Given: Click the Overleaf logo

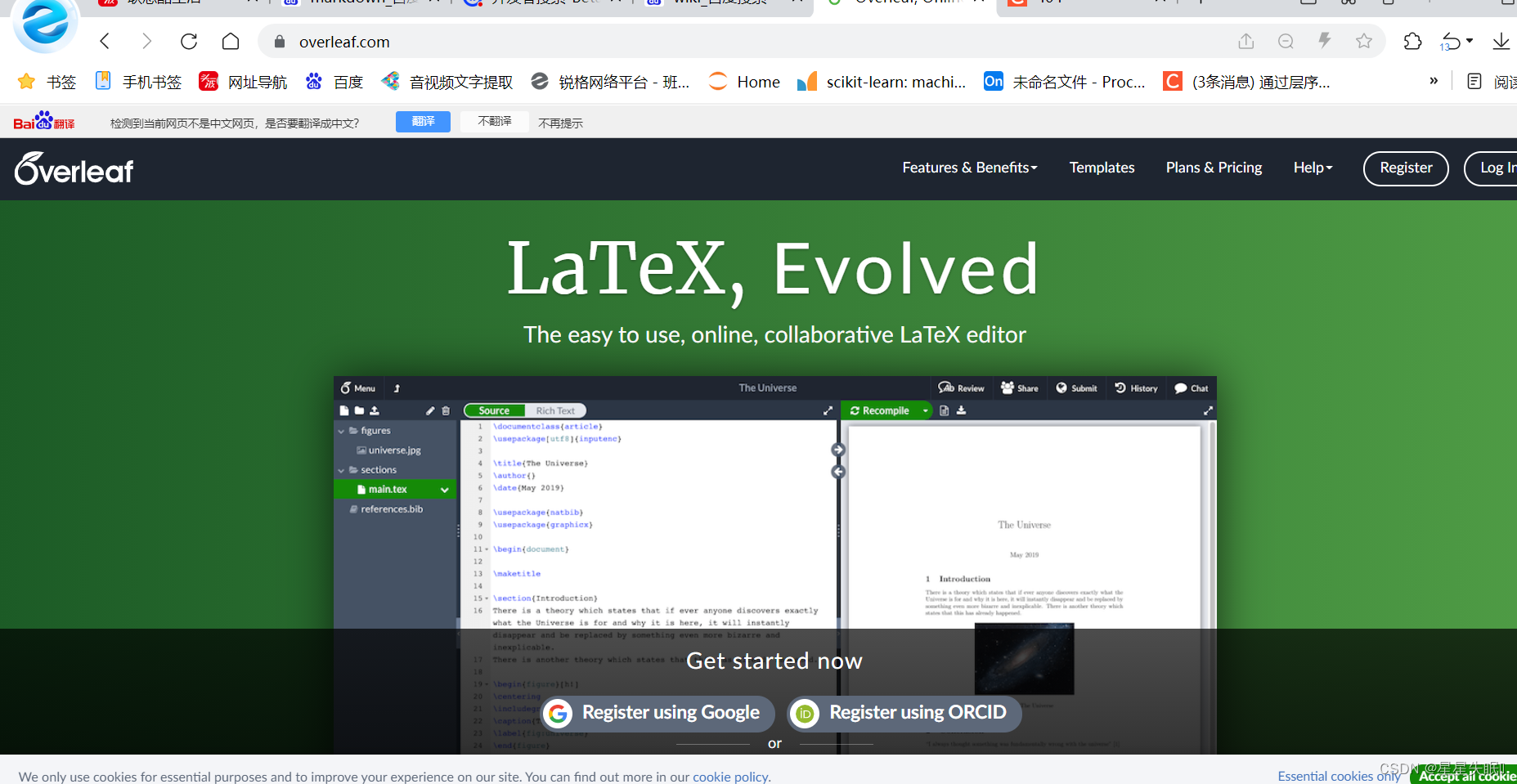Looking at the screenshot, I should pos(74,168).
